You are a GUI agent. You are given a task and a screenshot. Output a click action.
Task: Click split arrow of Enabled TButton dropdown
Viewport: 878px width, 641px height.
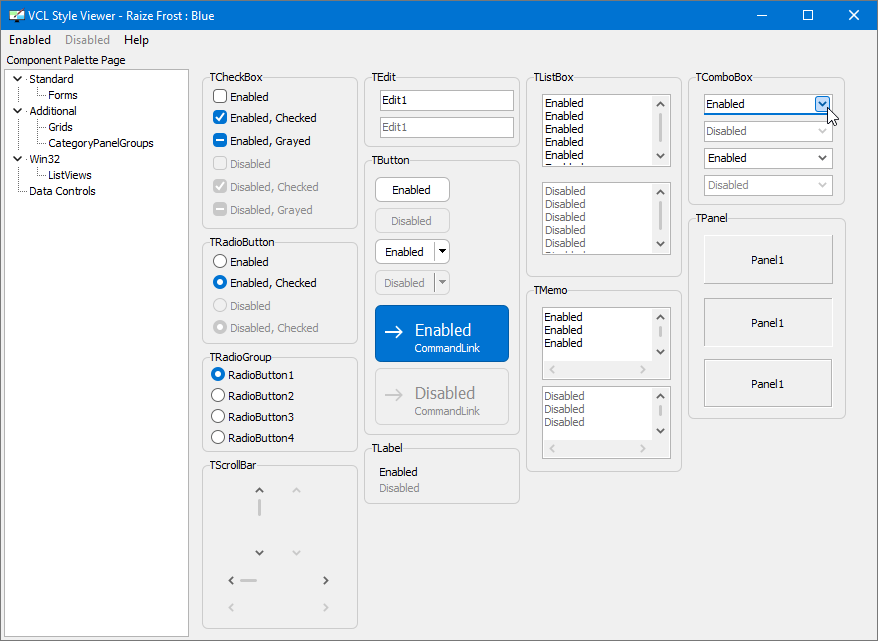(442, 251)
